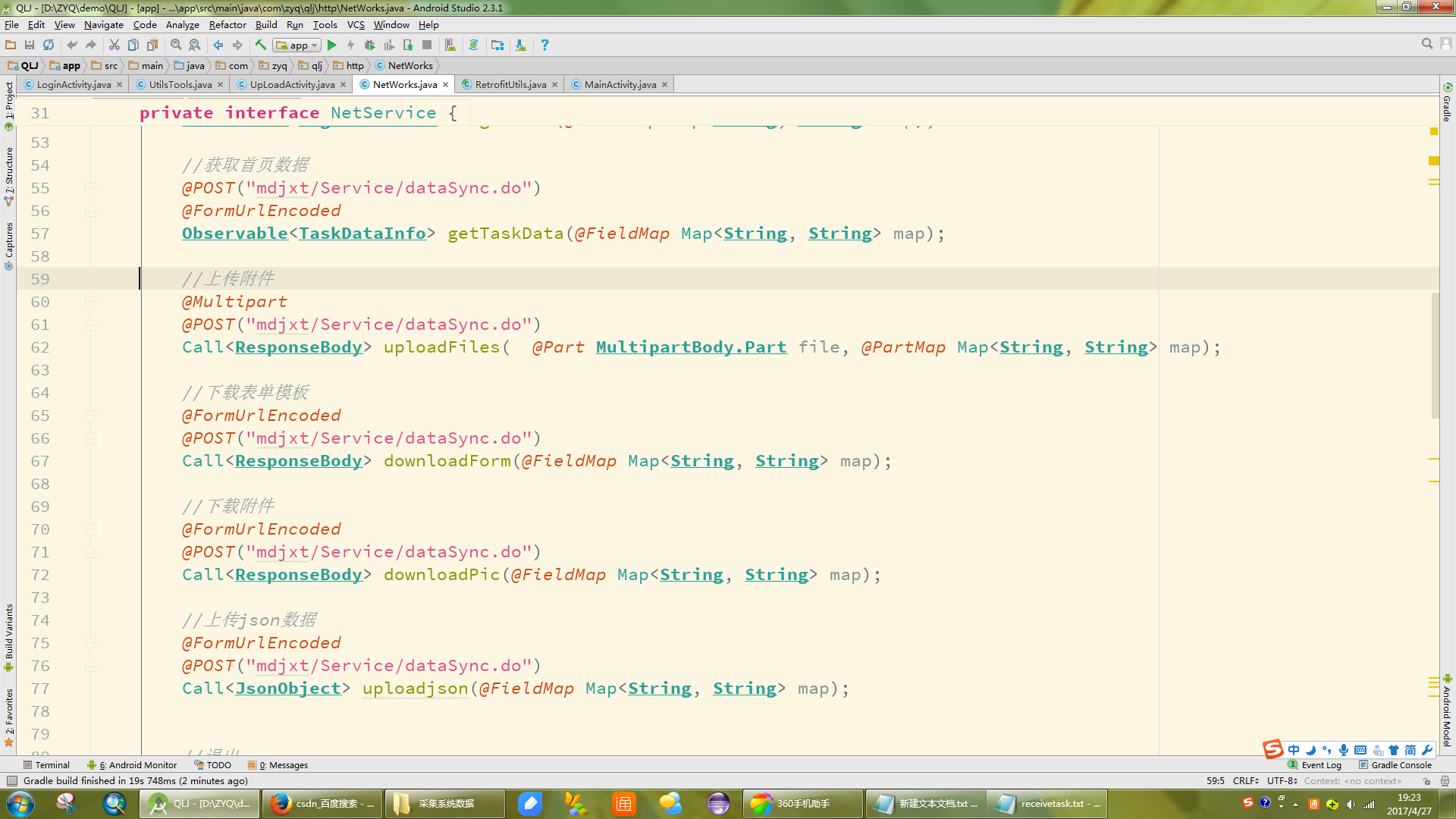This screenshot has width=1456, height=819.
Task: Open the Event Log panel
Action: [x=1315, y=765]
